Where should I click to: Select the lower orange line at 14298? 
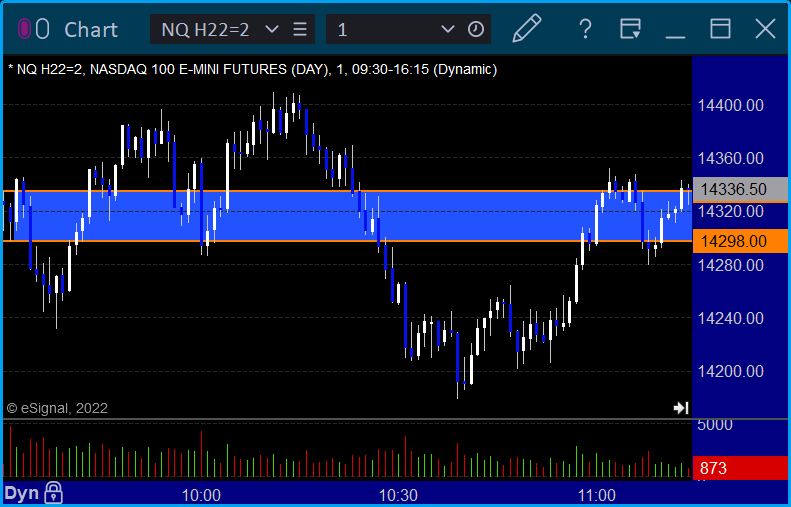(x=347, y=241)
